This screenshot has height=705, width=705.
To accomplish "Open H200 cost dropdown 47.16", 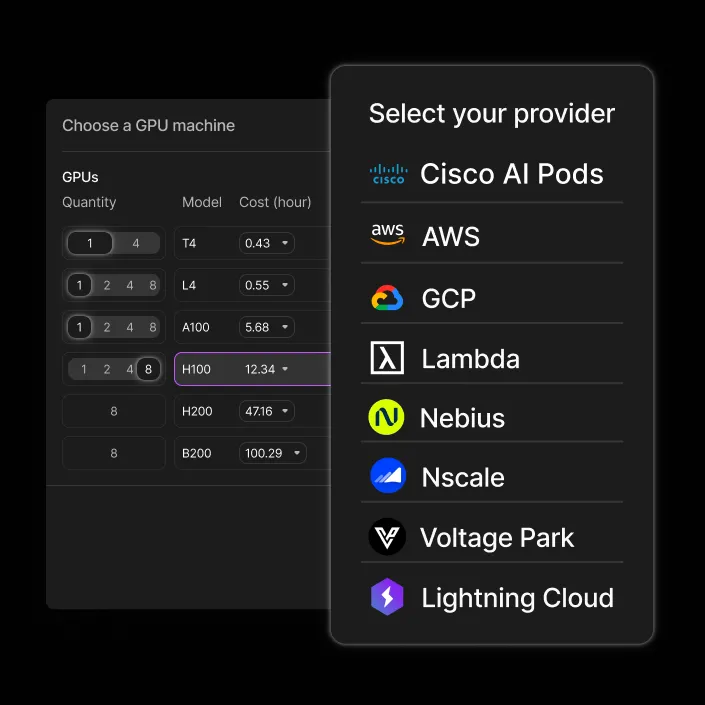I will tap(267, 411).
